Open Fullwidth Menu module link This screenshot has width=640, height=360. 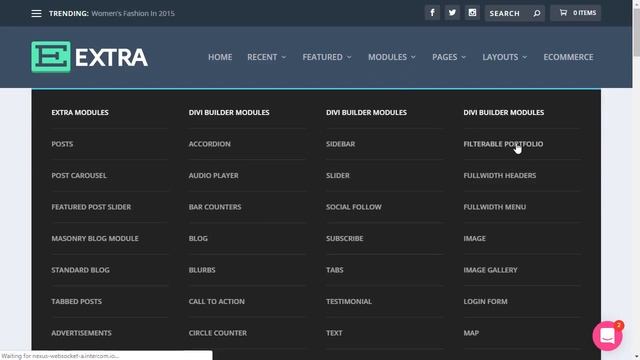495,207
